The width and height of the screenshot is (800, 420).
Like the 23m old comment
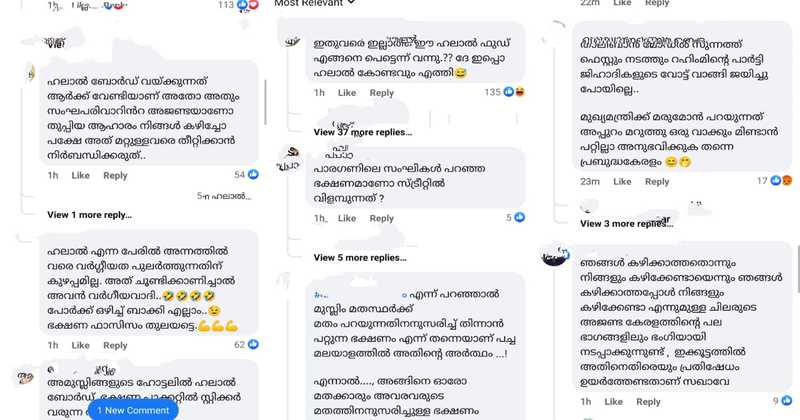point(622,181)
